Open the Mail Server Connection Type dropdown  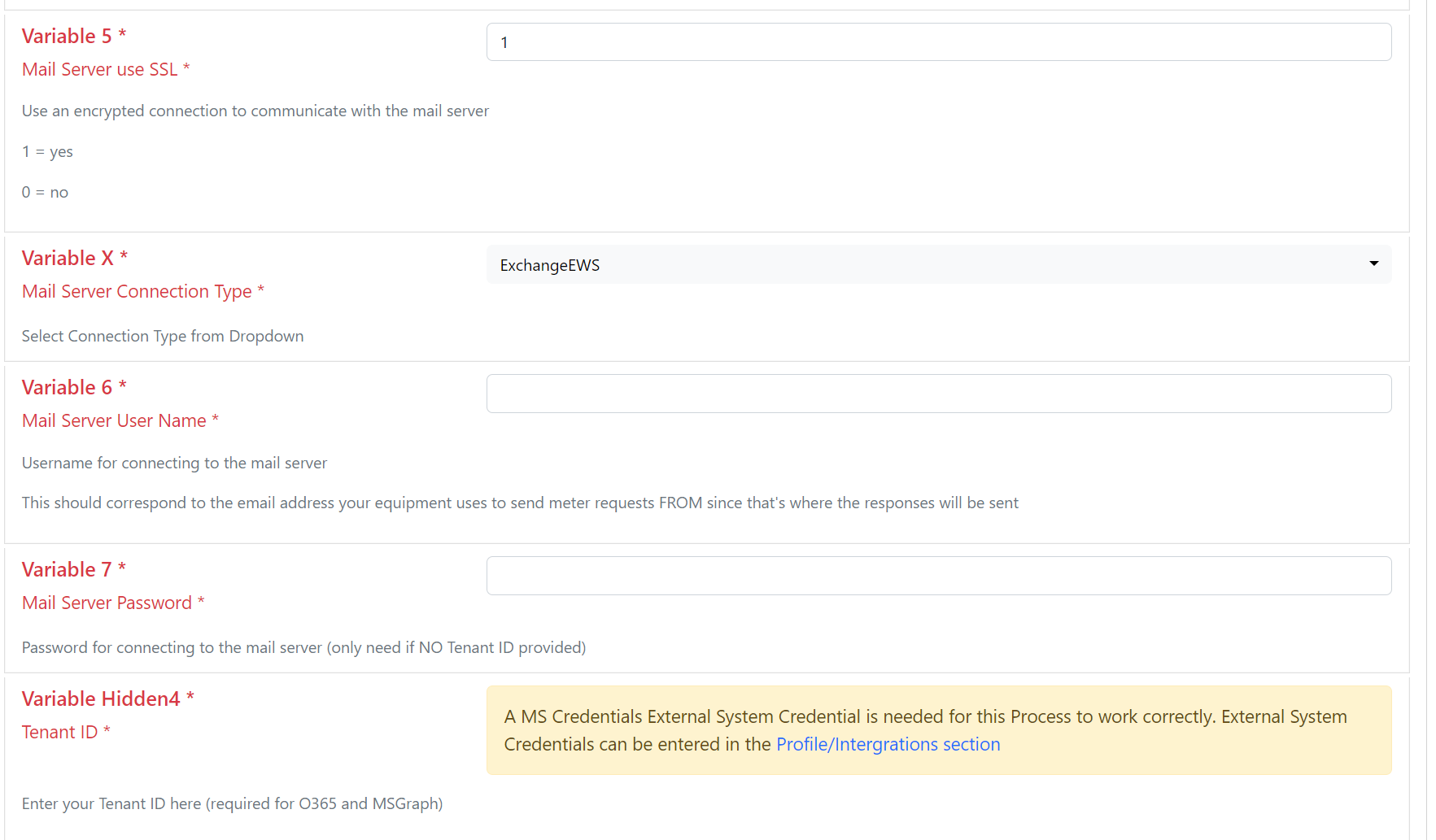pyautogui.click(x=939, y=265)
